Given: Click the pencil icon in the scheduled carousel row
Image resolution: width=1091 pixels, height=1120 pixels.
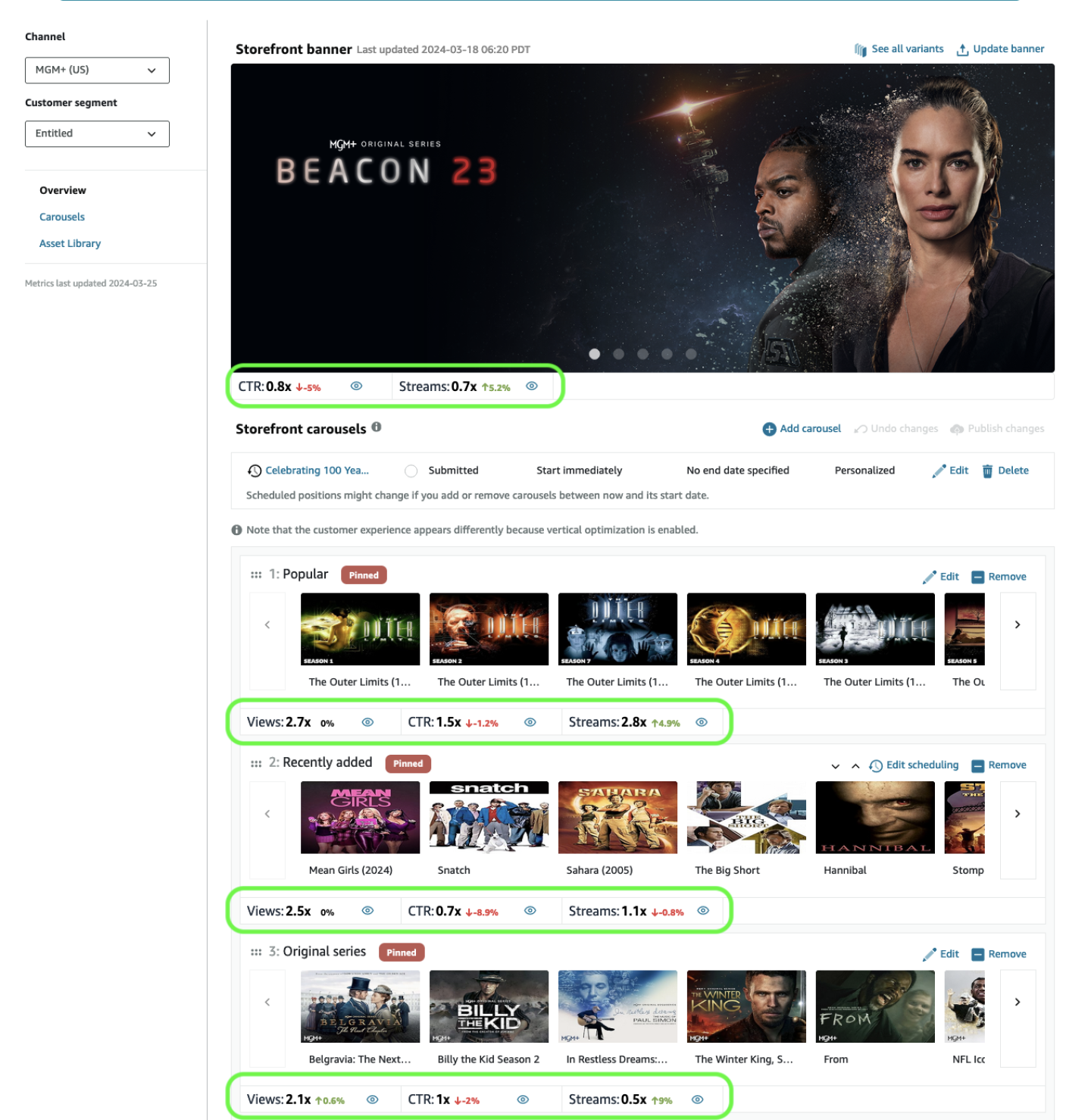Looking at the screenshot, I should (x=939, y=471).
